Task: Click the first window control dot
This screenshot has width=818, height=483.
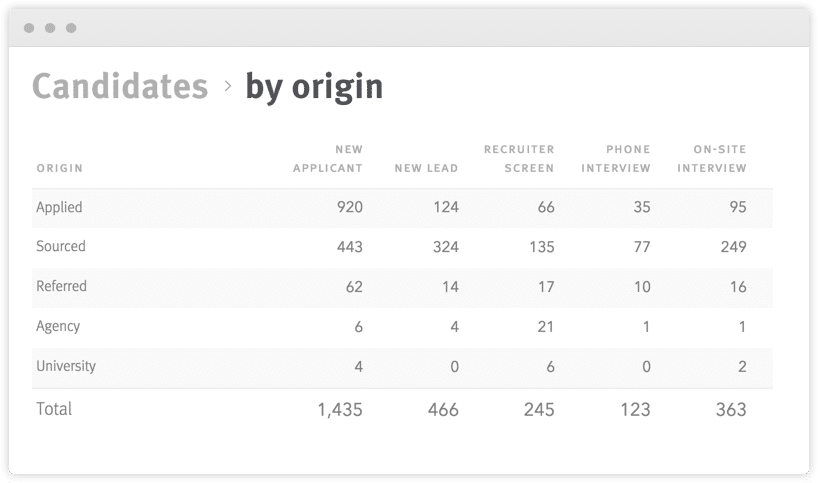Action: pos(29,28)
